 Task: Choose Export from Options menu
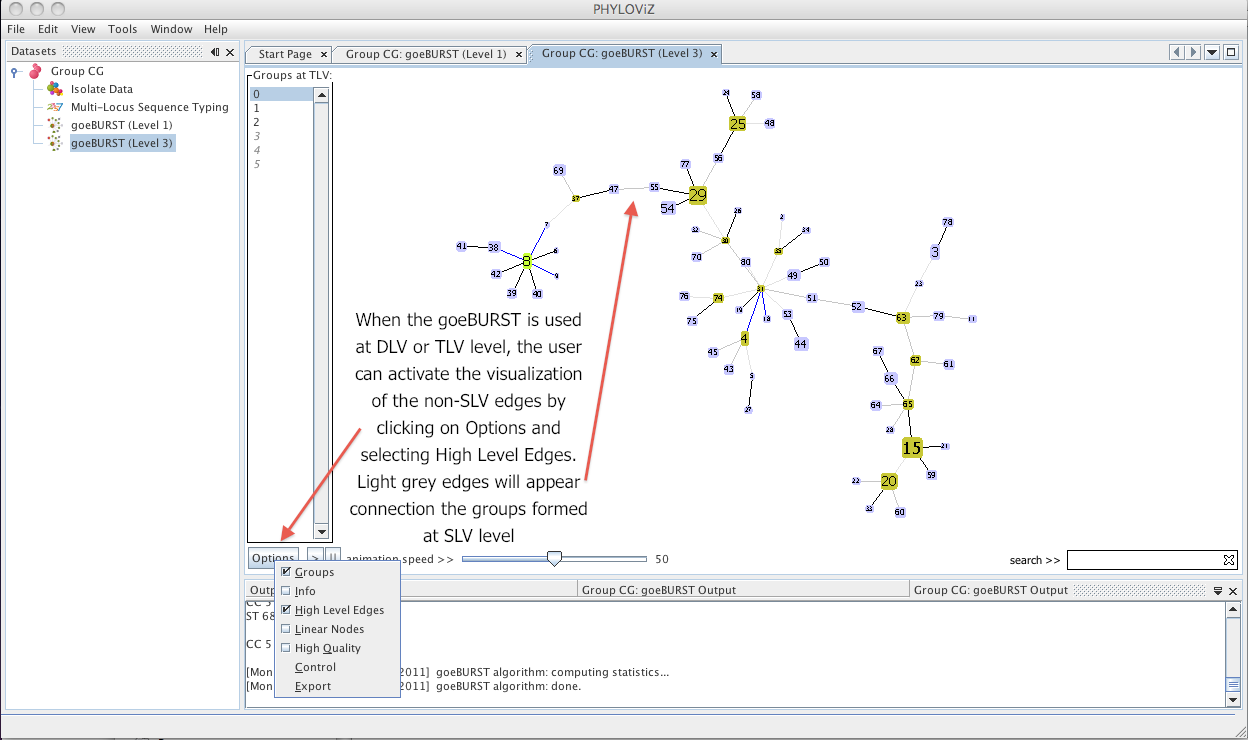[313, 686]
